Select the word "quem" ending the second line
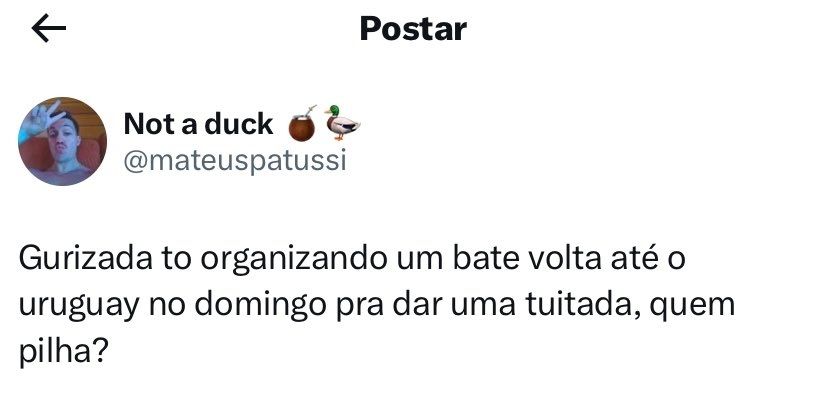The image size is (828, 416). 692,307
